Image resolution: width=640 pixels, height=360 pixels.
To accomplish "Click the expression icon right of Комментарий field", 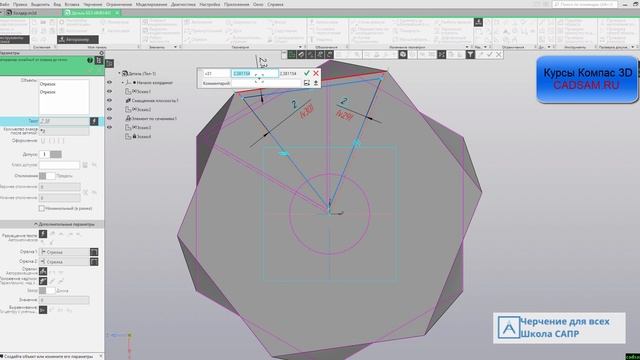I will coord(307,83).
